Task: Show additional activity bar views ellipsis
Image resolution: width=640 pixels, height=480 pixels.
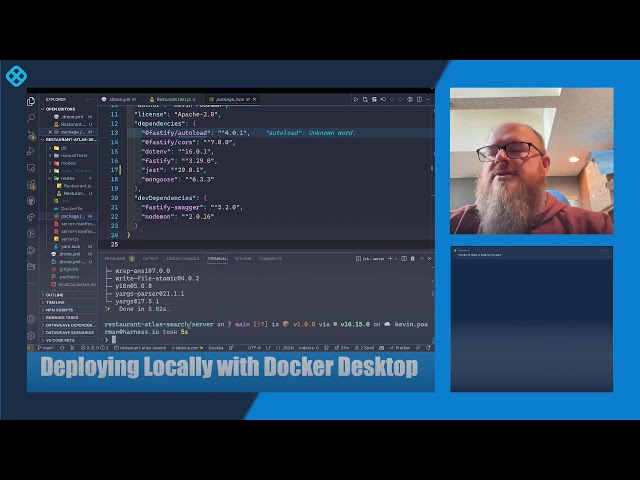Action: coord(31,283)
